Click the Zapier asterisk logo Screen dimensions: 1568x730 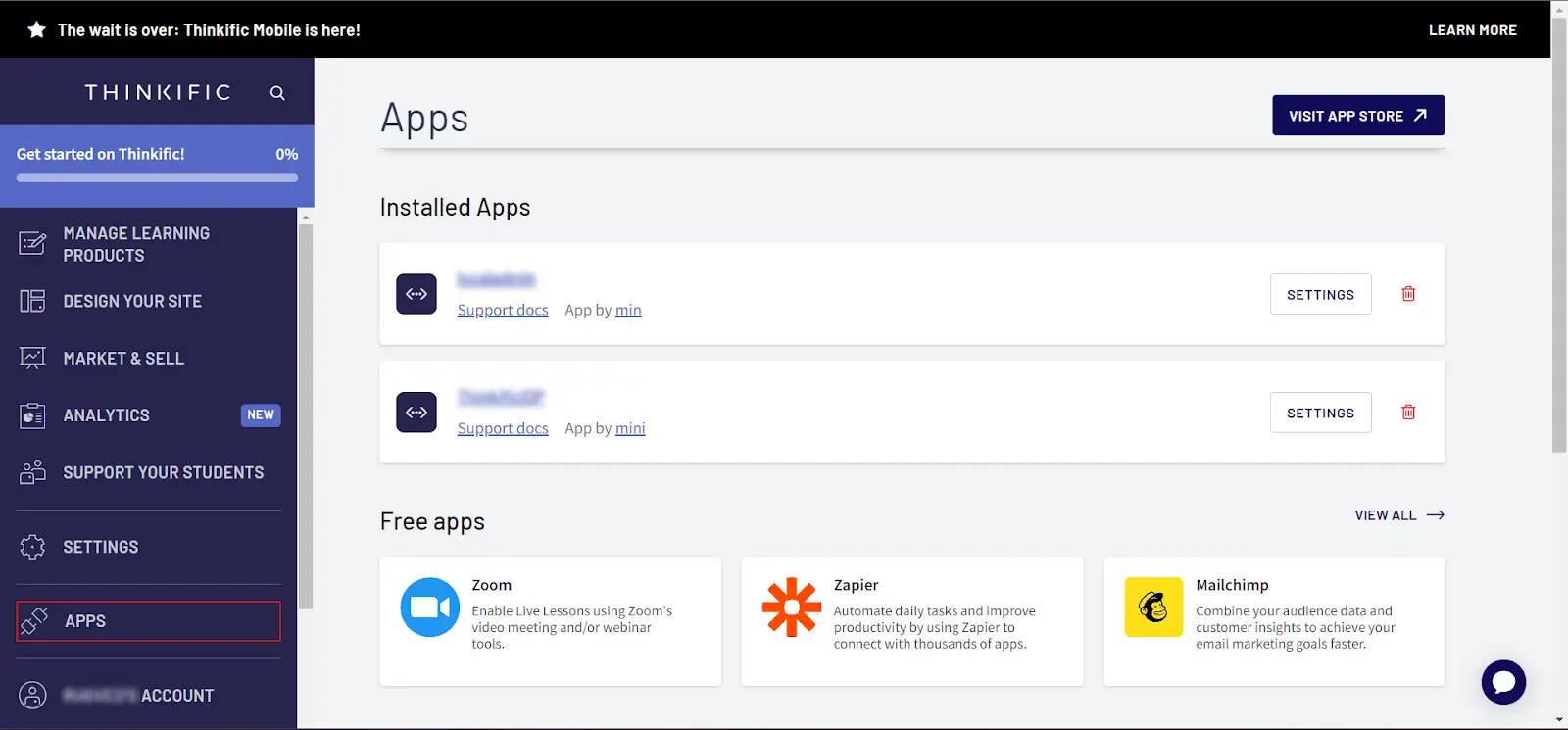coord(792,608)
